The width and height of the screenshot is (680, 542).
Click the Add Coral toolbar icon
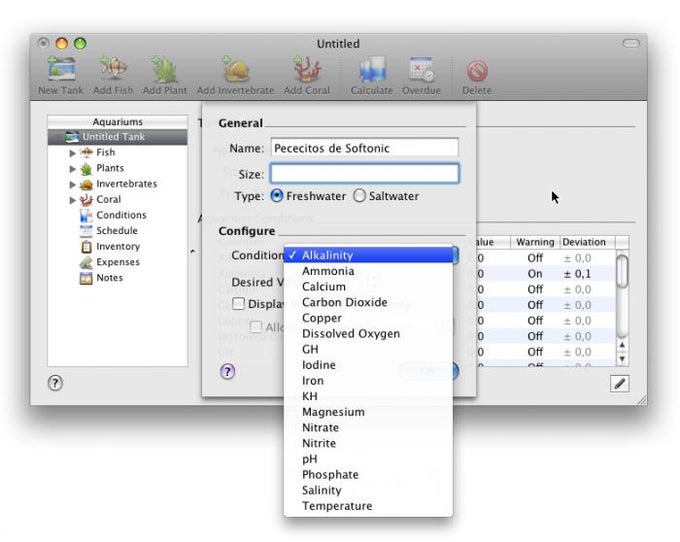pyautogui.click(x=307, y=69)
